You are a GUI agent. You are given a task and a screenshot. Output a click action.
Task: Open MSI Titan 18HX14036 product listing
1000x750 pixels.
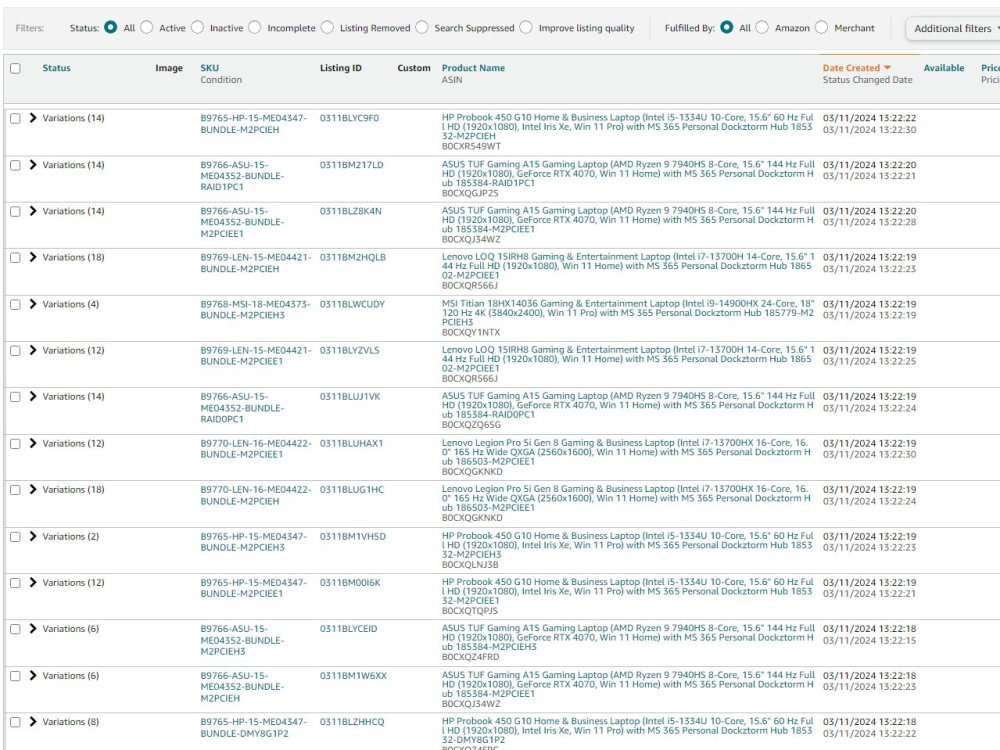tap(628, 312)
